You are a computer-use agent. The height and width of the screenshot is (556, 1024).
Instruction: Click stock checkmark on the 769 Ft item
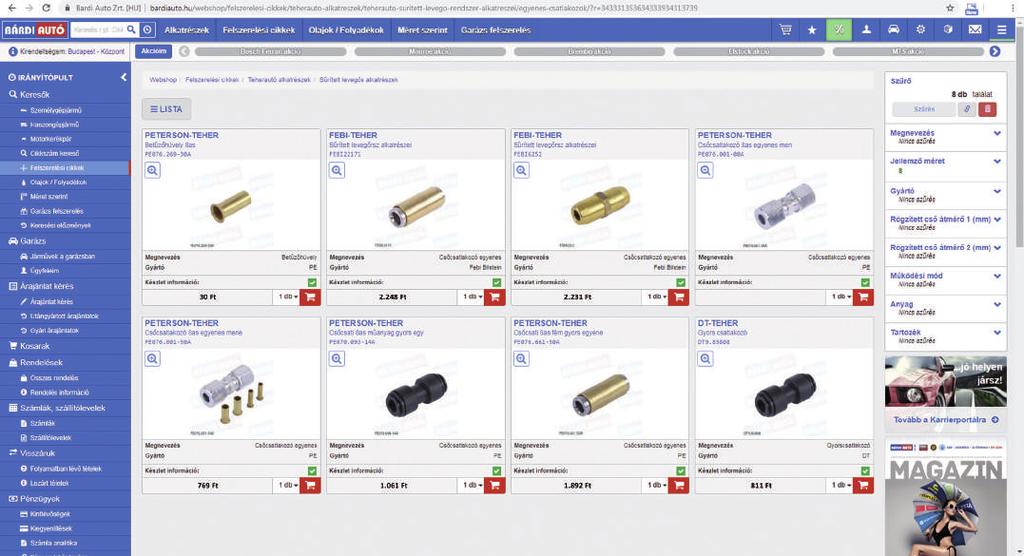[x=312, y=471]
